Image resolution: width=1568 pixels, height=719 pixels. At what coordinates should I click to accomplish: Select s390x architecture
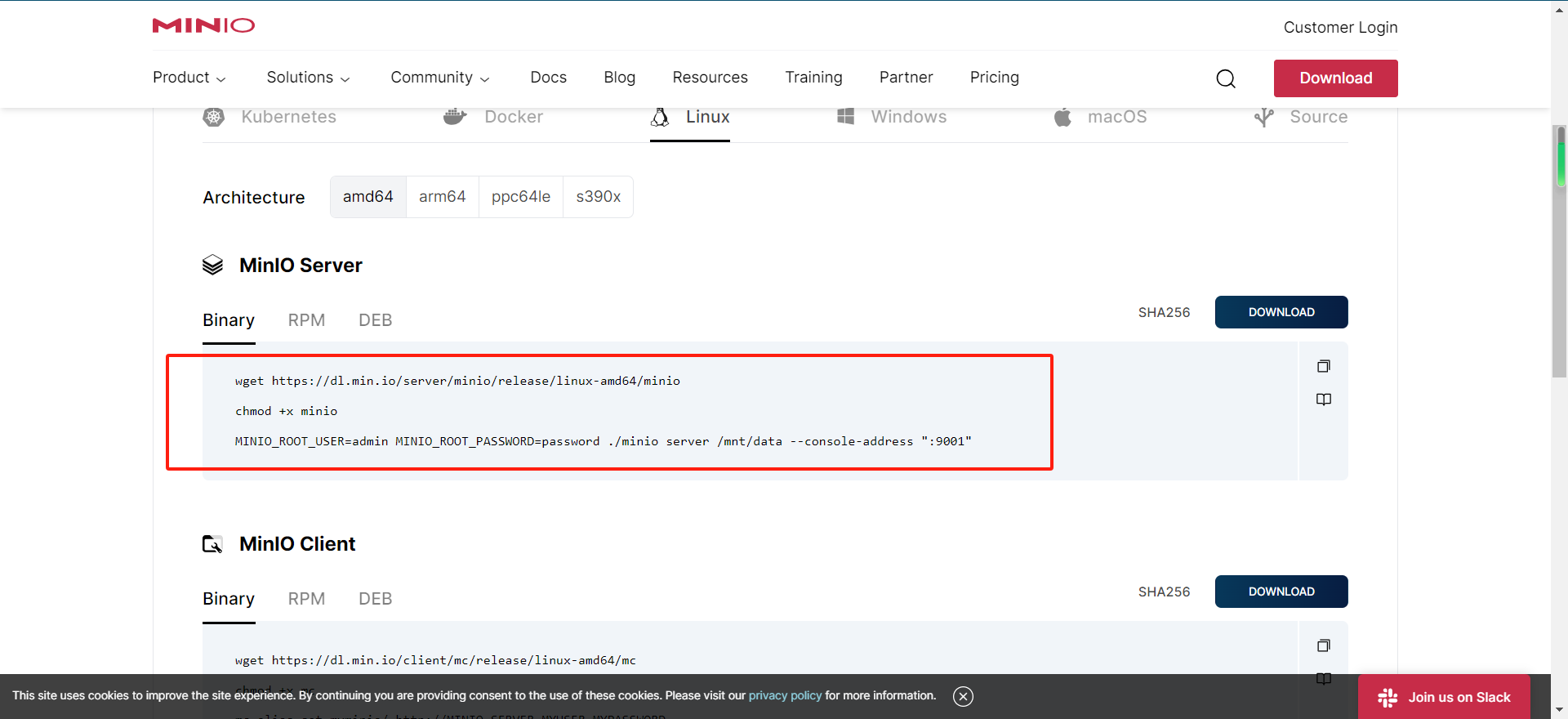coord(599,197)
